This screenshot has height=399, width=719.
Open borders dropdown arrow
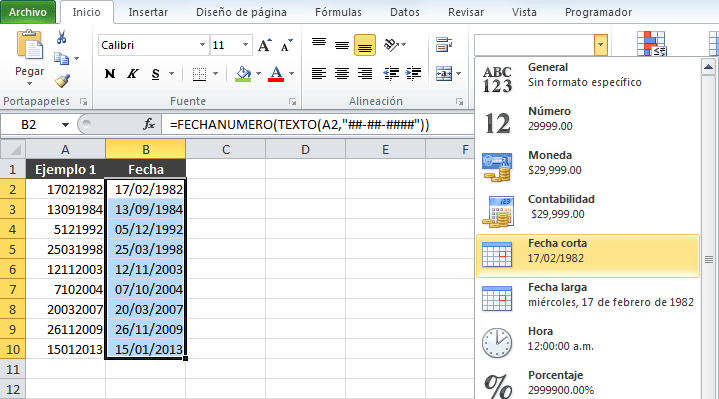(216, 73)
